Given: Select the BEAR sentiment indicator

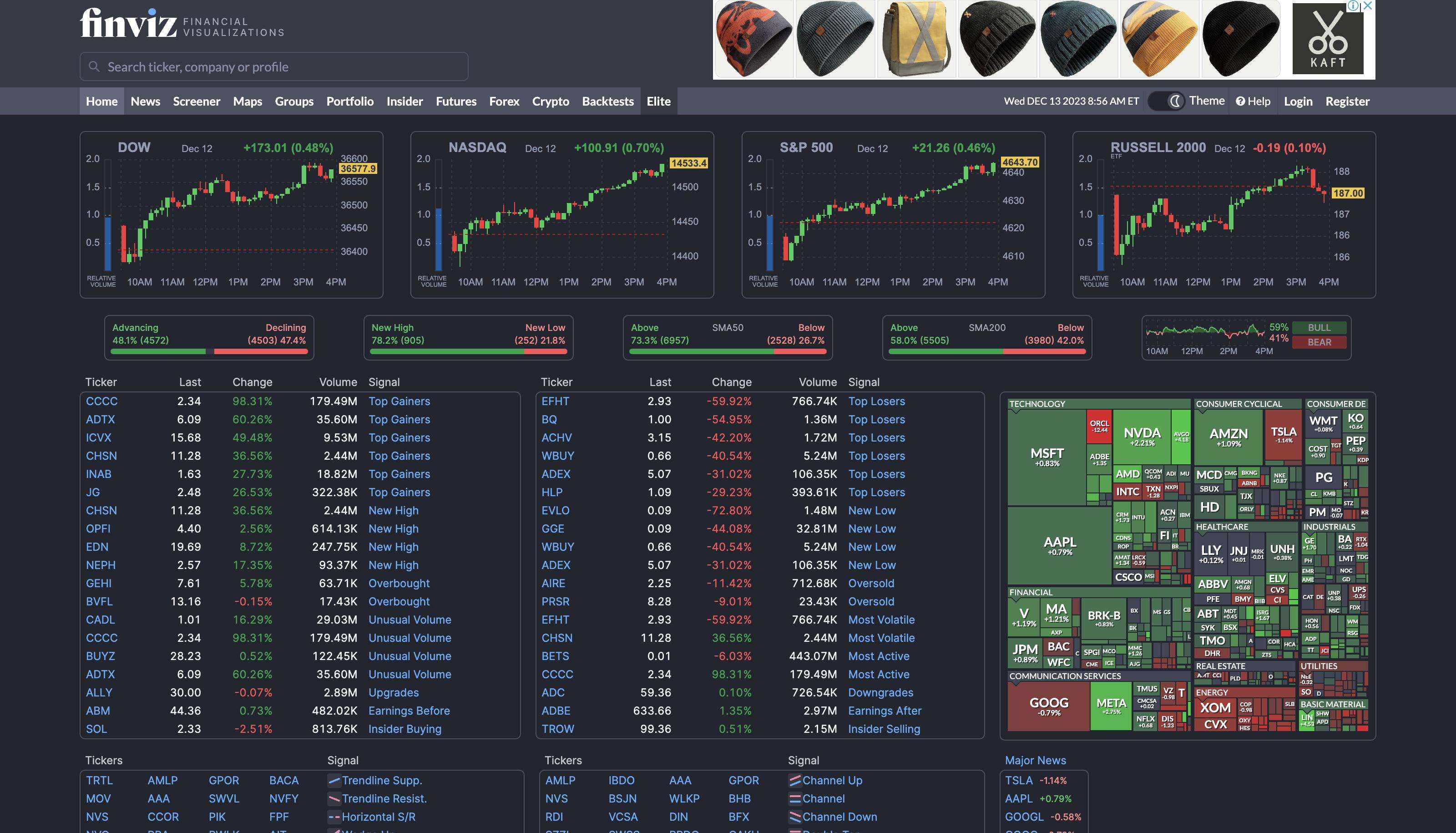Looking at the screenshot, I should point(1320,342).
